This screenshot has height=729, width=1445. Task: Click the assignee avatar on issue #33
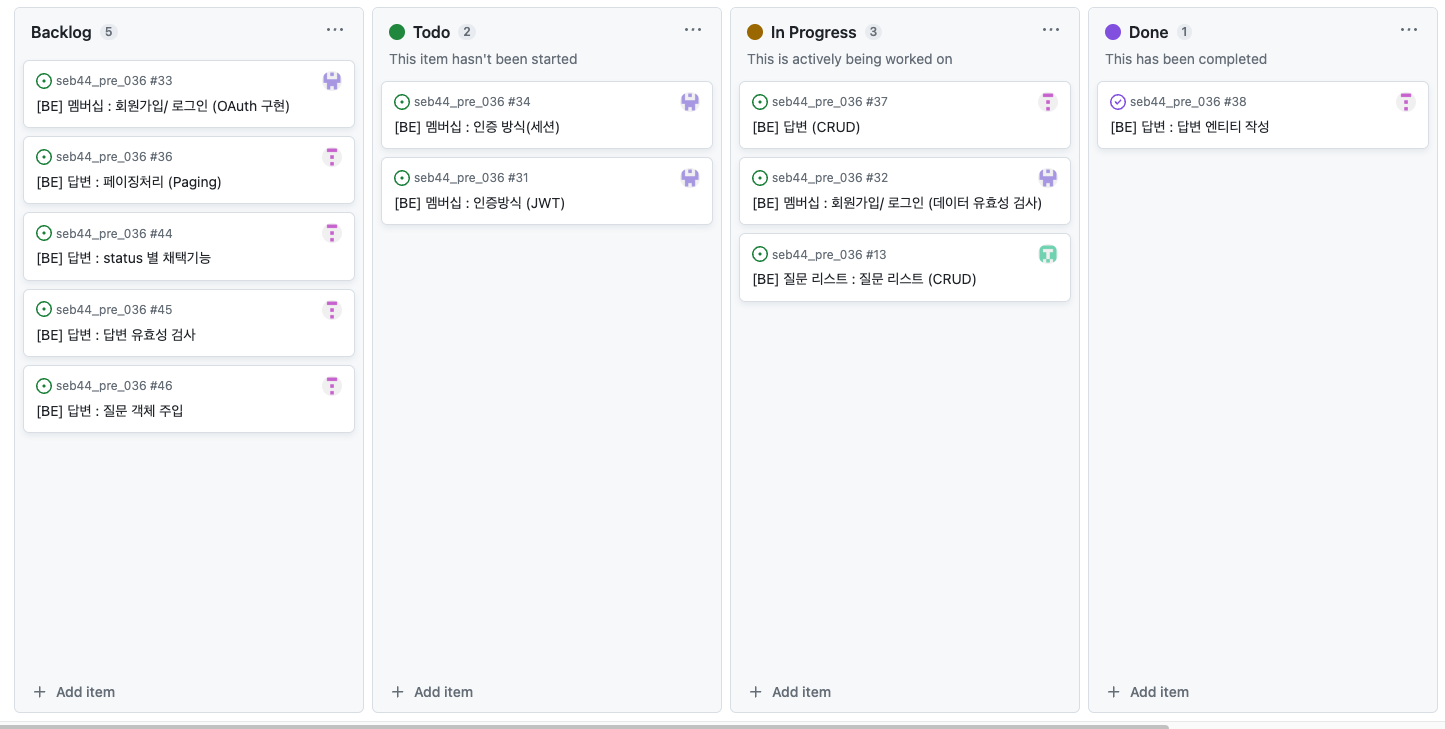coord(332,81)
